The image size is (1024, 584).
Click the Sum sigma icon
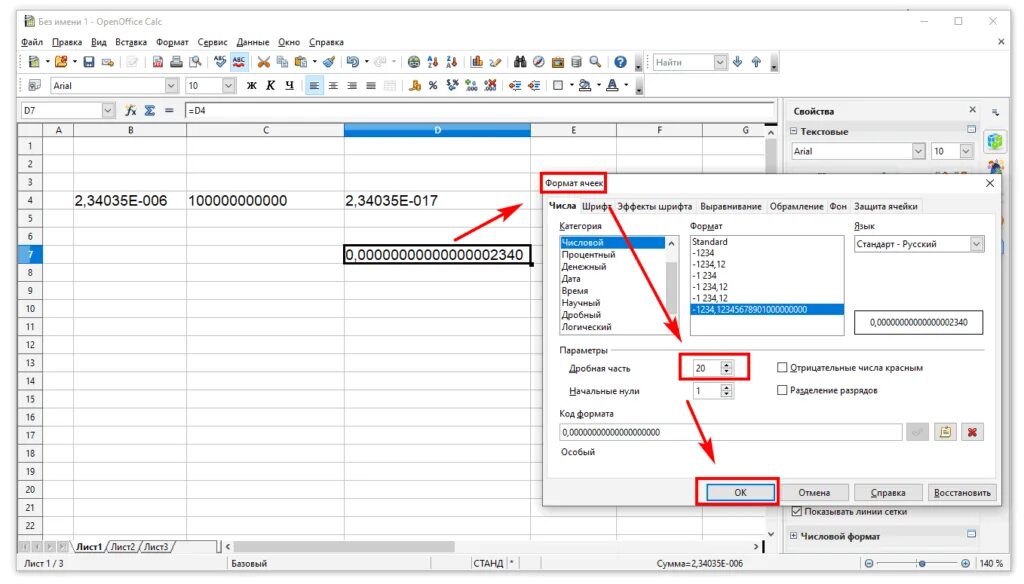tap(150, 110)
